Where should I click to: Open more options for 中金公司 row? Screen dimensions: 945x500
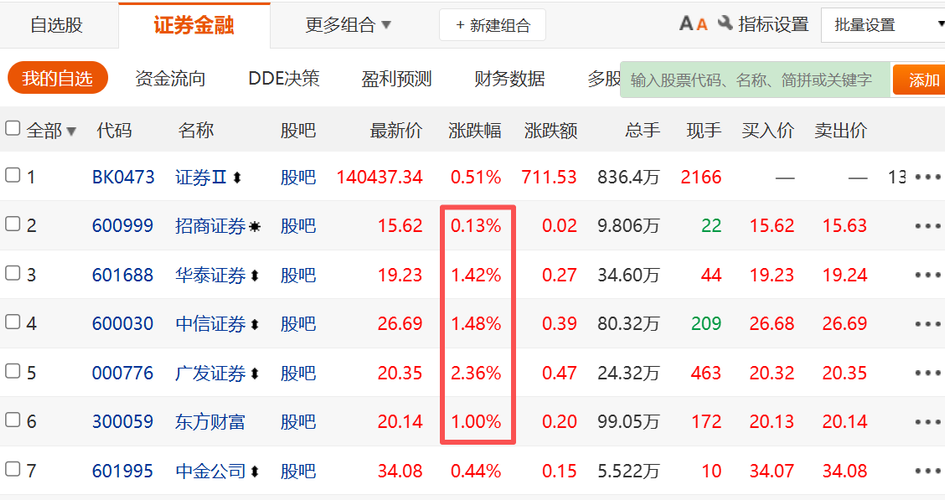click(x=927, y=470)
